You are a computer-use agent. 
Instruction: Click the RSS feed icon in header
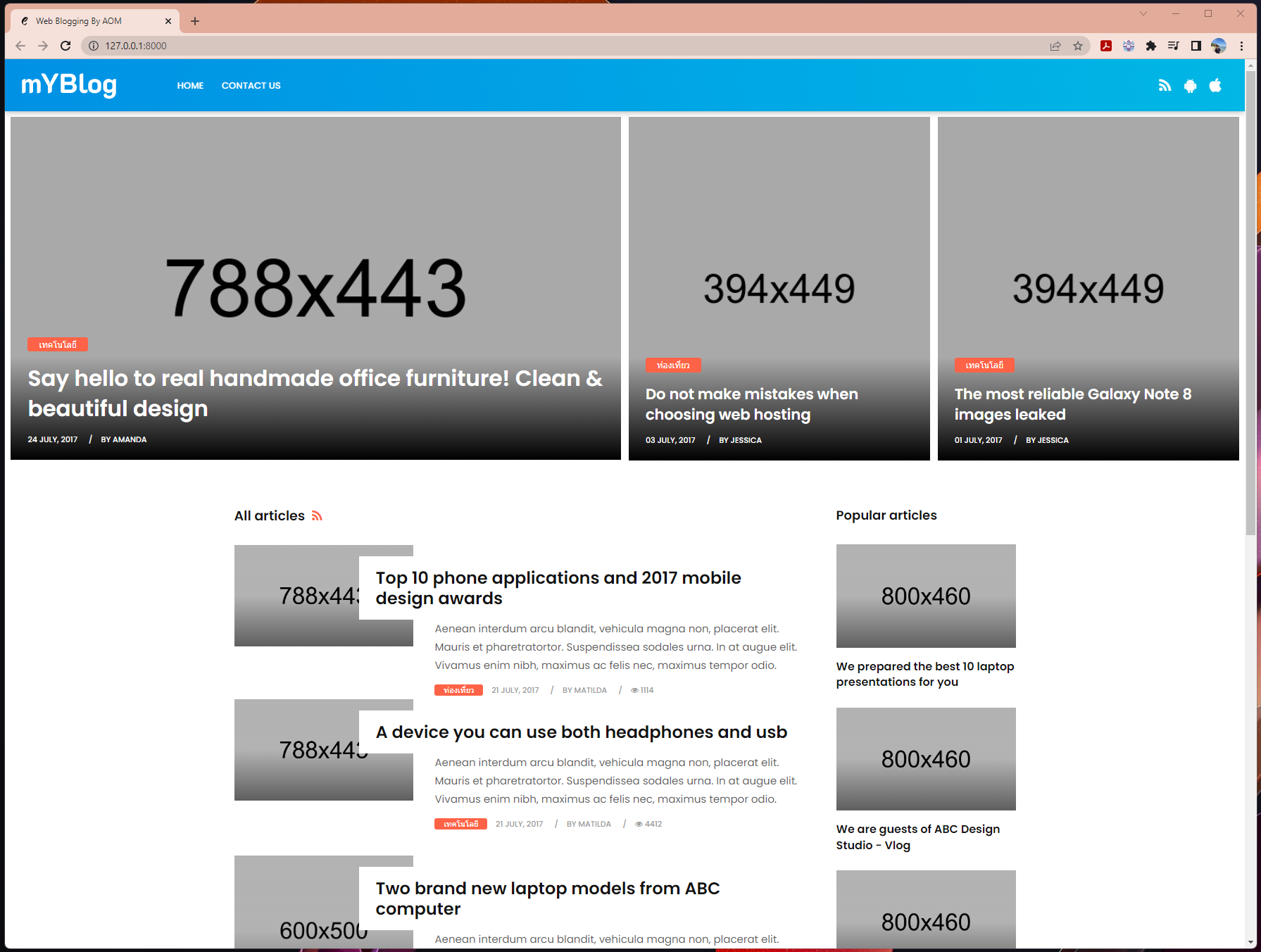(1165, 85)
